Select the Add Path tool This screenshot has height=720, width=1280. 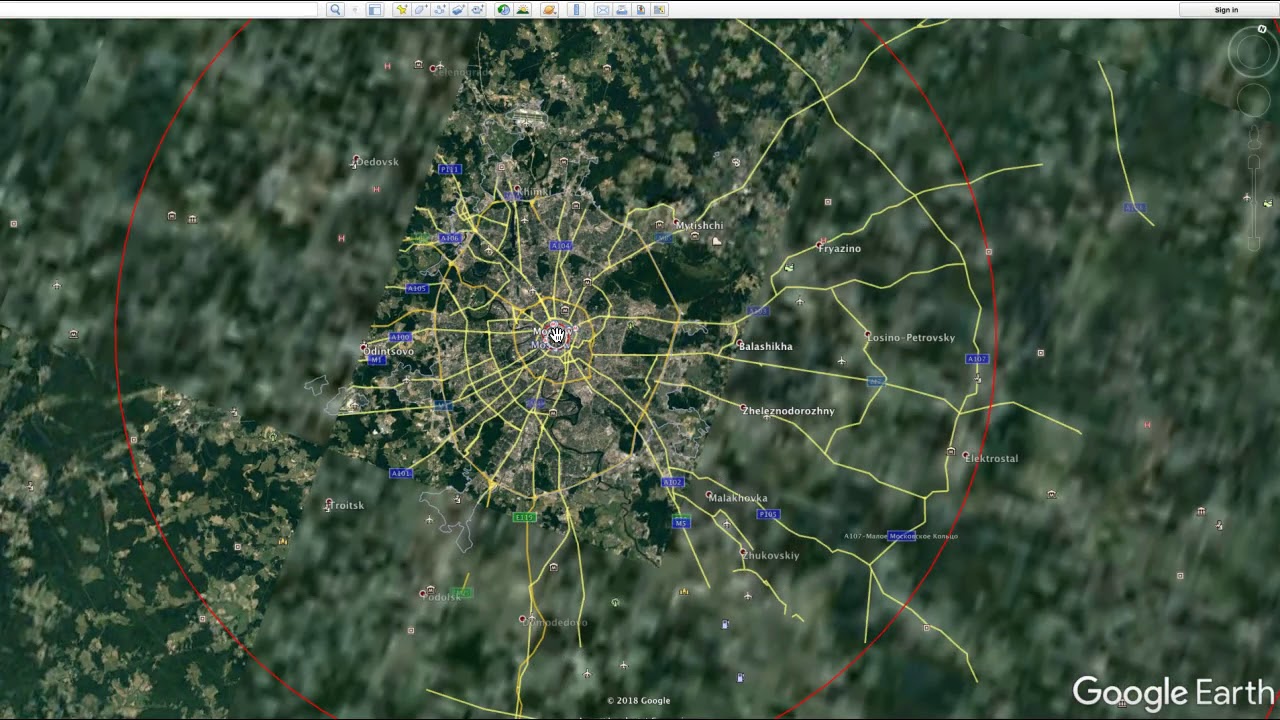[440, 10]
